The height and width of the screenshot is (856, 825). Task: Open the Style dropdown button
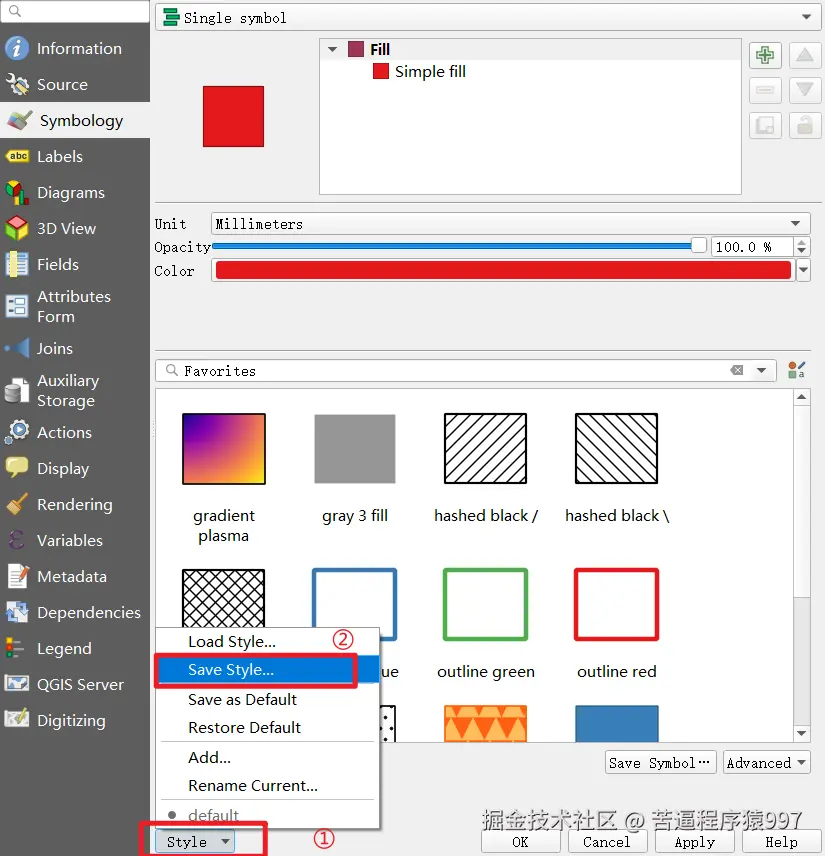pos(195,841)
